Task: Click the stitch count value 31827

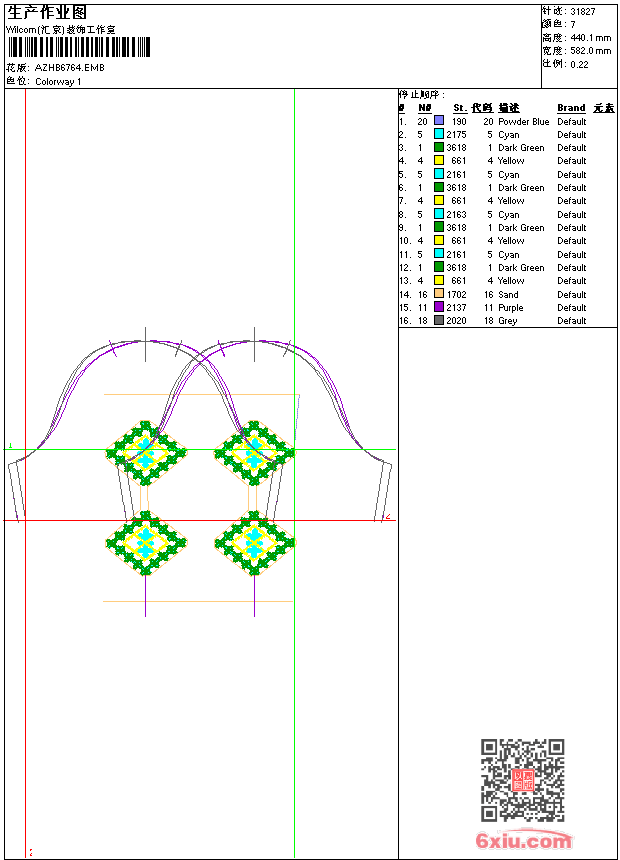Action: 583,12
